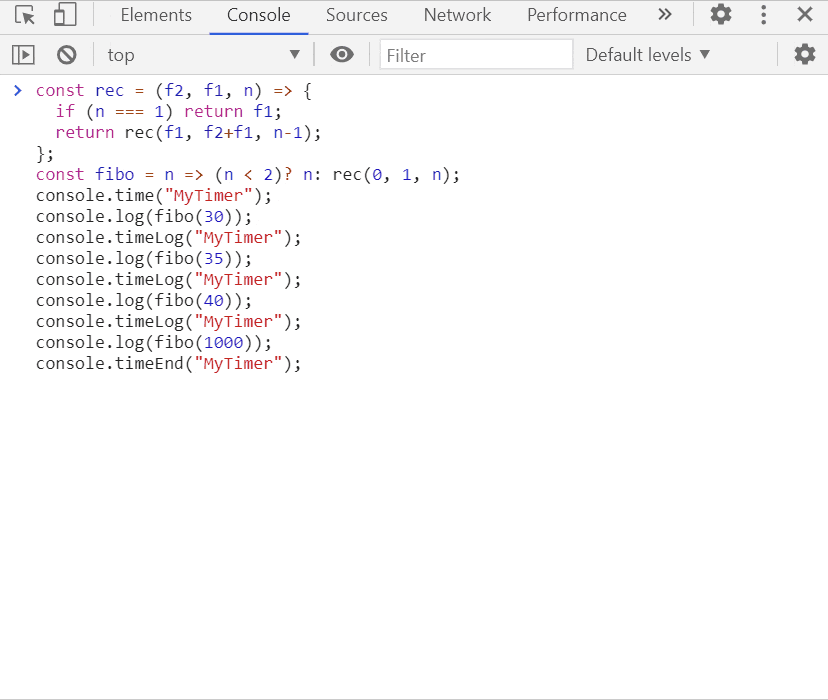Open DevTools settings gear in tab bar
The width and height of the screenshot is (828, 700).
(x=721, y=15)
